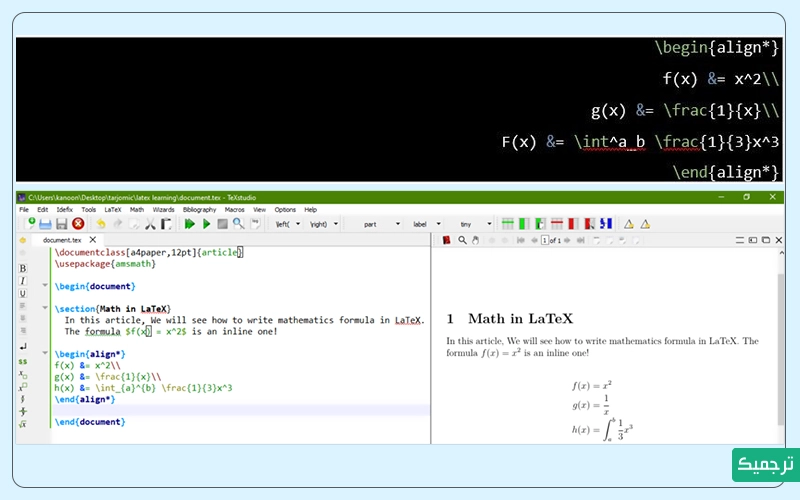The width and height of the screenshot is (800, 500).
Task: Click the PDF page number field
Action: (x=544, y=240)
